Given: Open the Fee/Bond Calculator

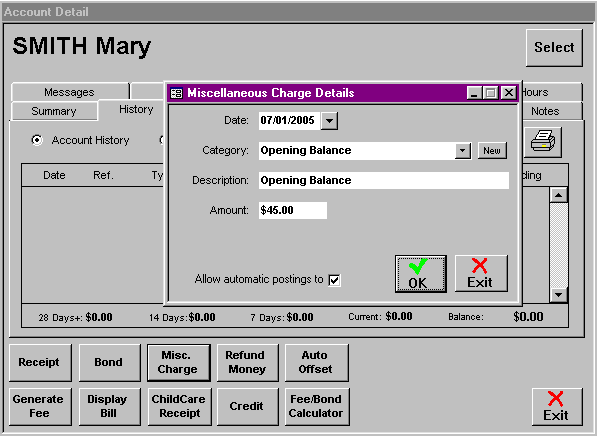Looking at the screenshot, I should (316, 406).
